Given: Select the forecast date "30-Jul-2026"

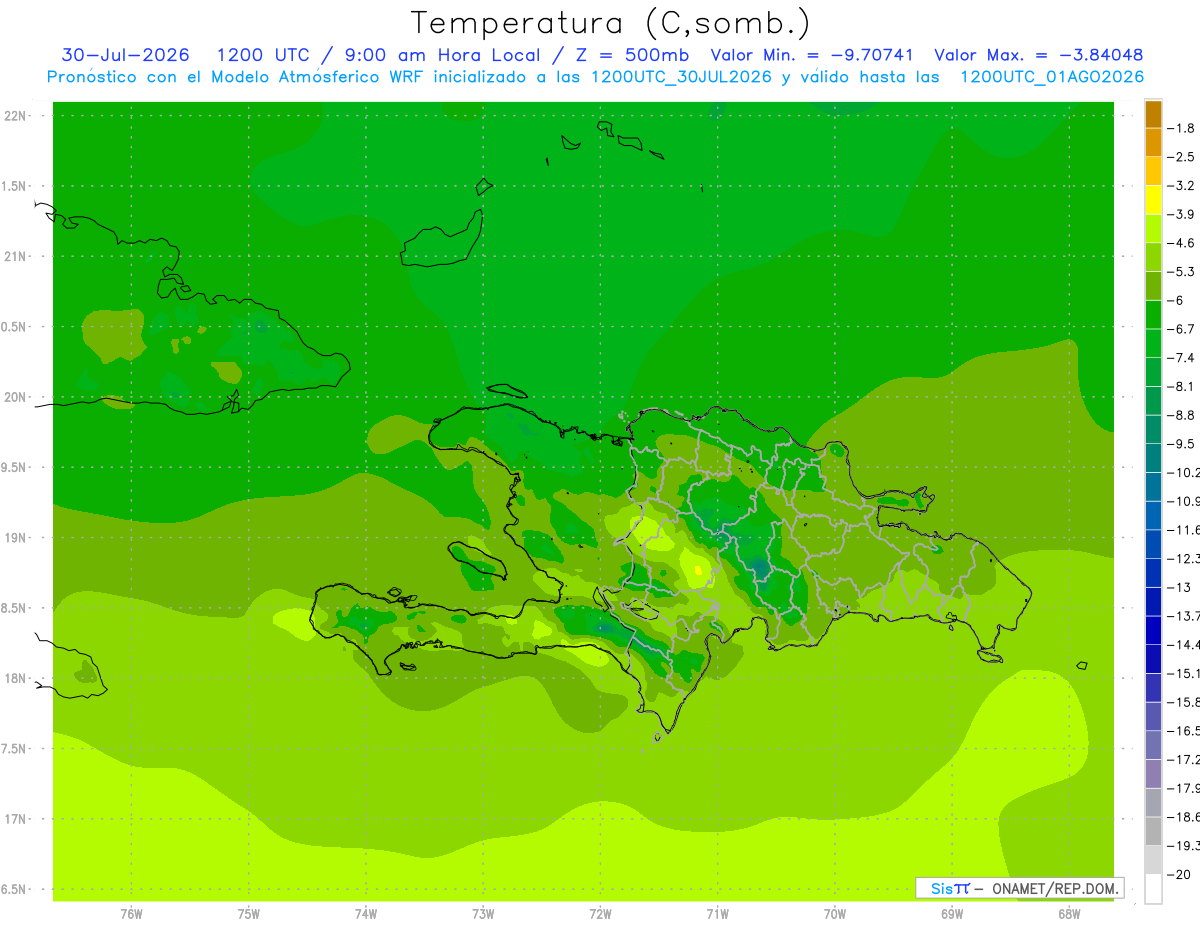Looking at the screenshot, I should pos(126,56).
